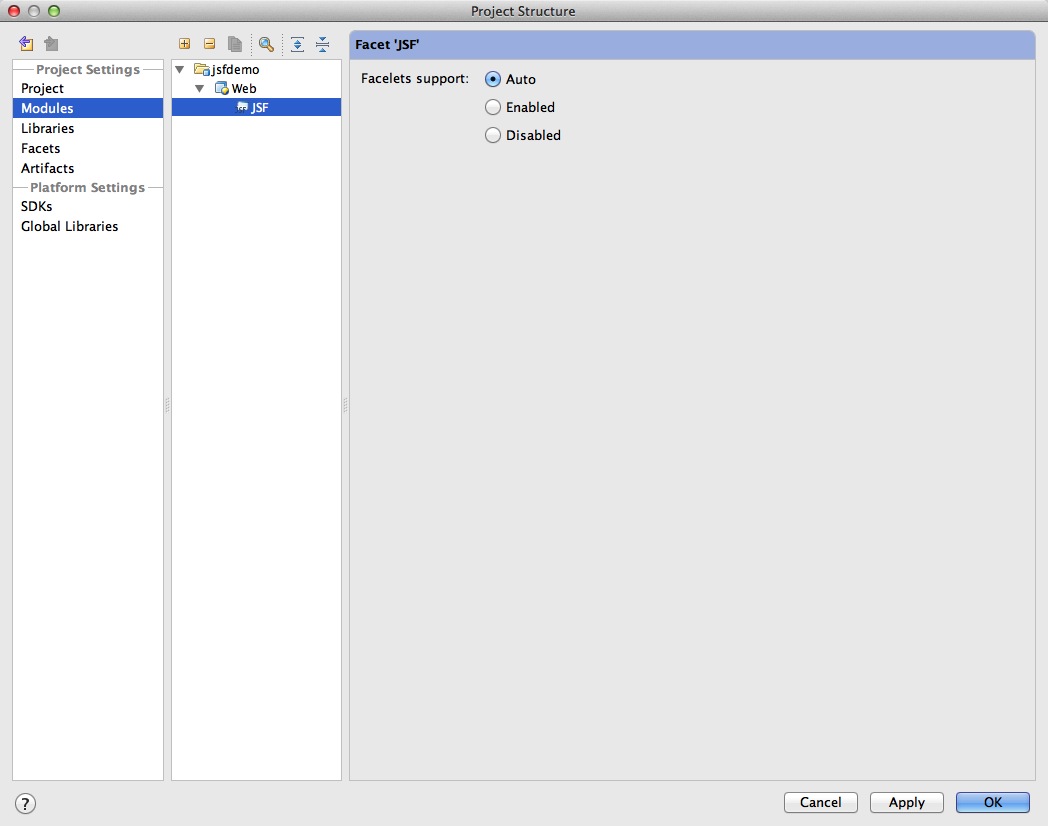Click the Copy module toolbar icon
Image resolution: width=1048 pixels, height=826 pixels.
point(234,44)
